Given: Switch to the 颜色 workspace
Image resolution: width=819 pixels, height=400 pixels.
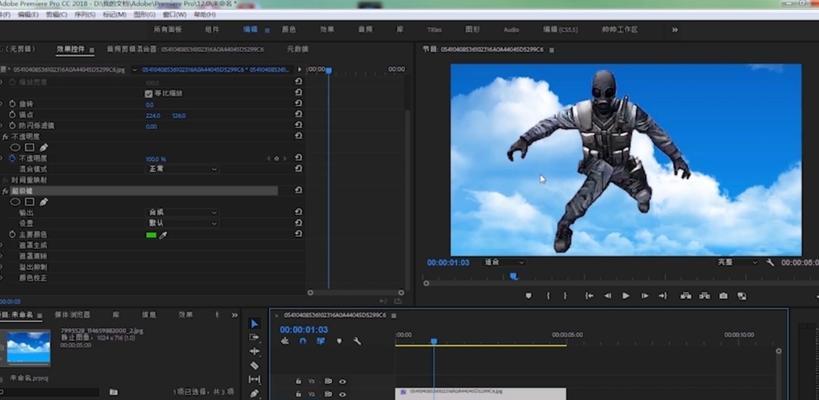Looking at the screenshot, I should coord(289,30).
